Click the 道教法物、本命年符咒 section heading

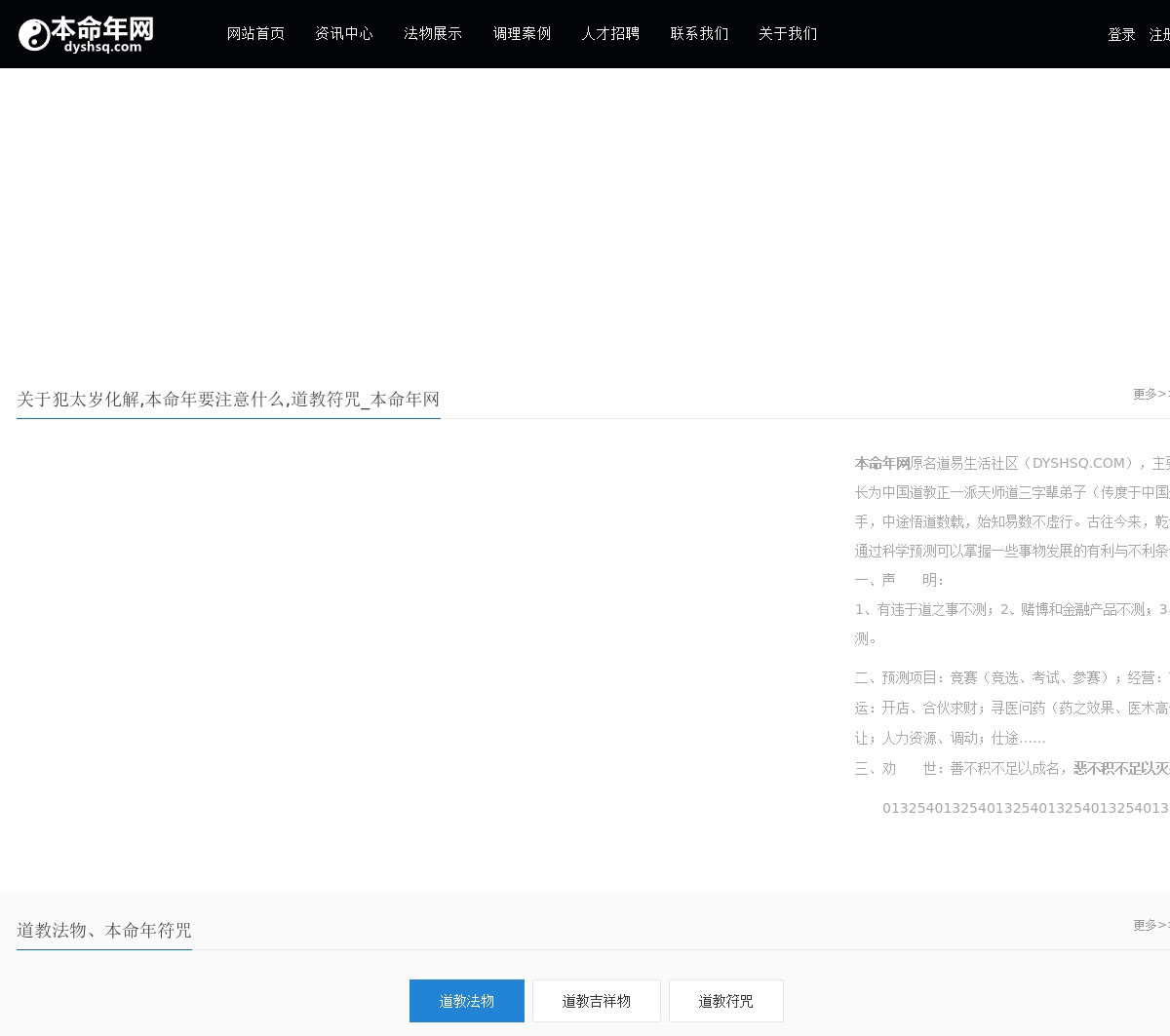click(104, 931)
